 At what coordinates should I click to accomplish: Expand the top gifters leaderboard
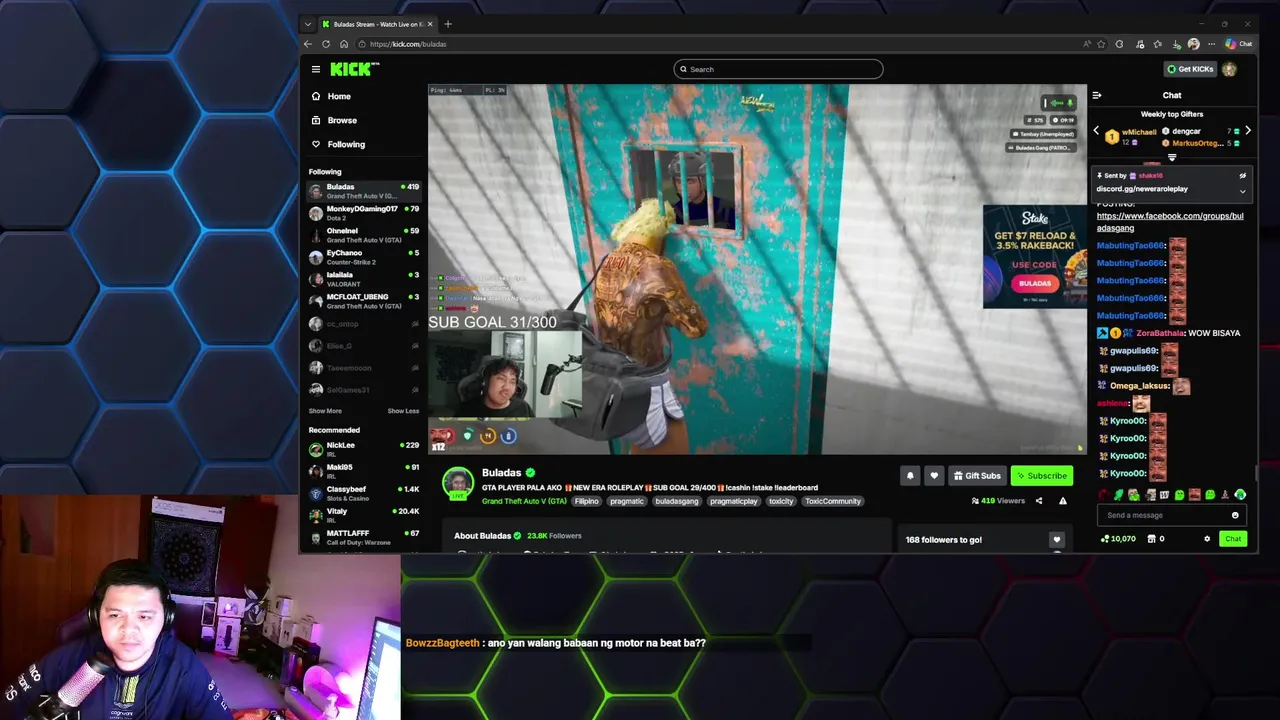[1172, 157]
